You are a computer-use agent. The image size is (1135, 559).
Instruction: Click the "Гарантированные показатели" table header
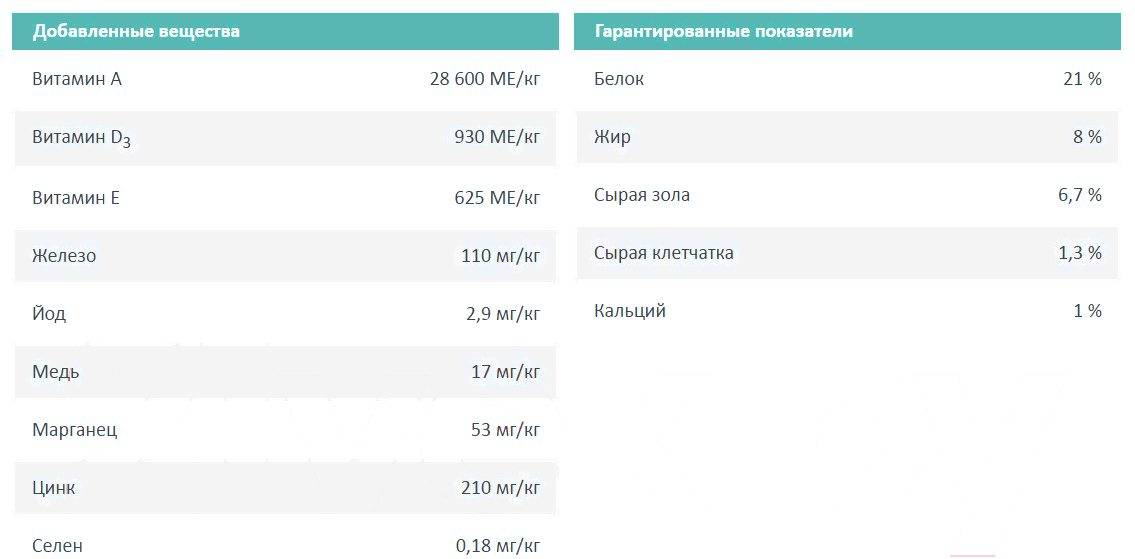(723, 31)
